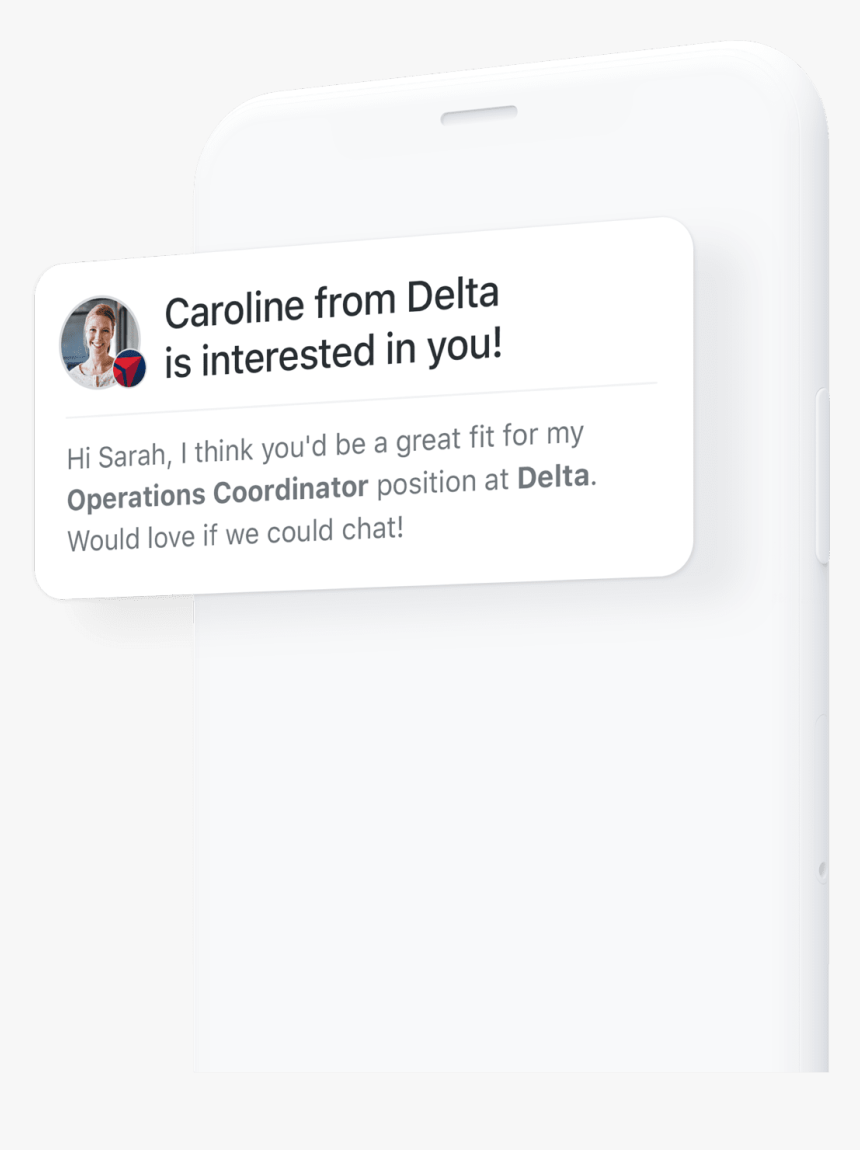
Task: Tap the small dot on phone's edge
Action: pyautogui.click(x=822, y=870)
